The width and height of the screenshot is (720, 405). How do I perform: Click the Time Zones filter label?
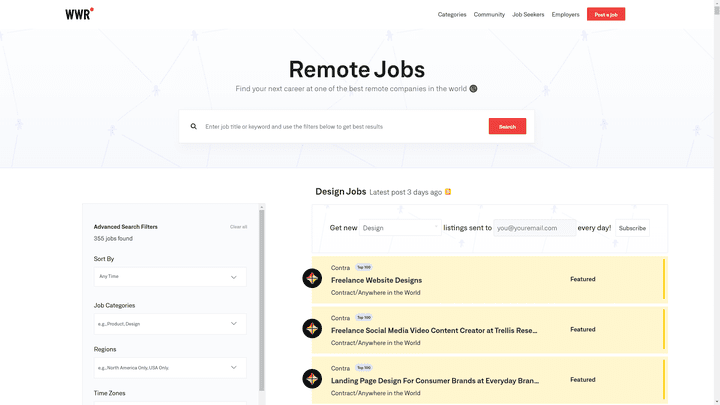point(109,393)
